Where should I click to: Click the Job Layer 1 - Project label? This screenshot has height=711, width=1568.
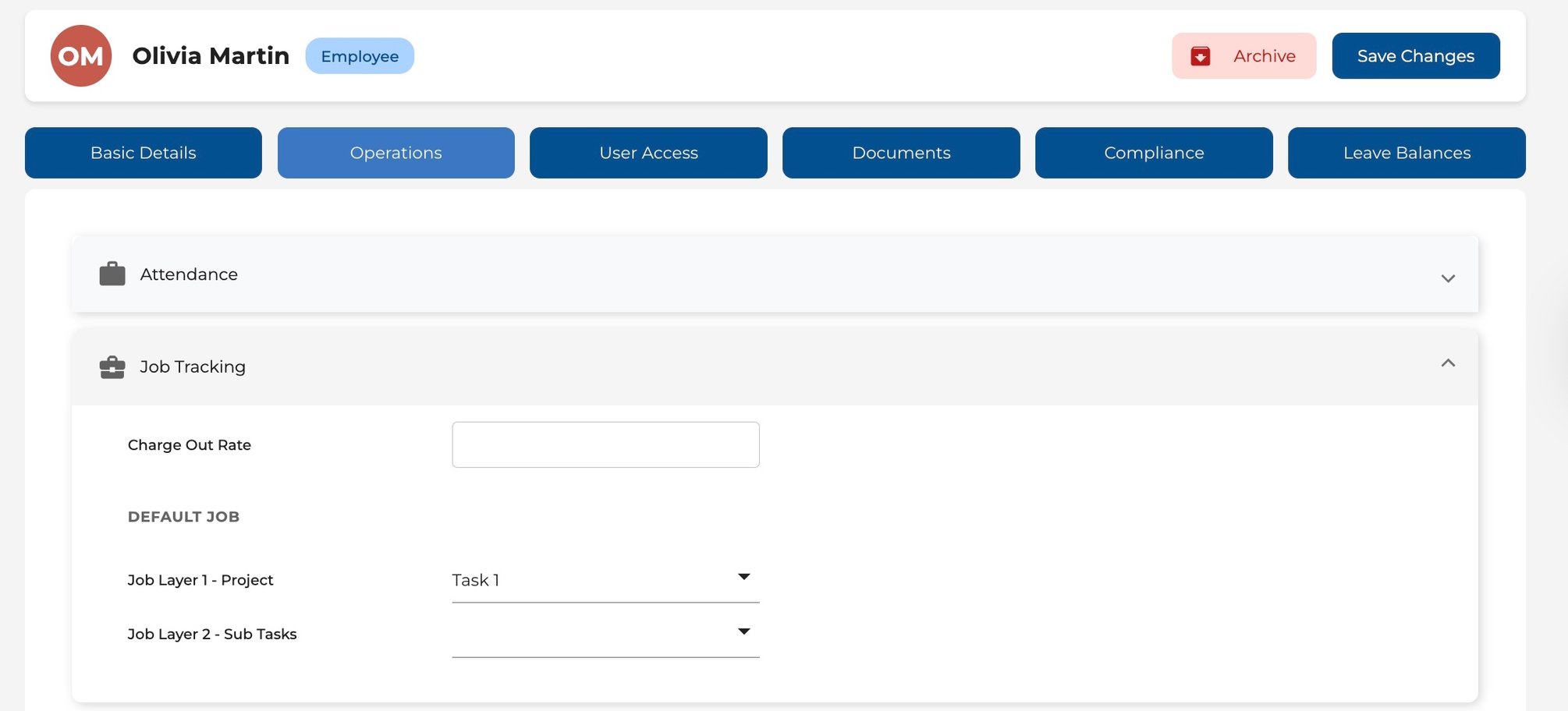coord(200,580)
